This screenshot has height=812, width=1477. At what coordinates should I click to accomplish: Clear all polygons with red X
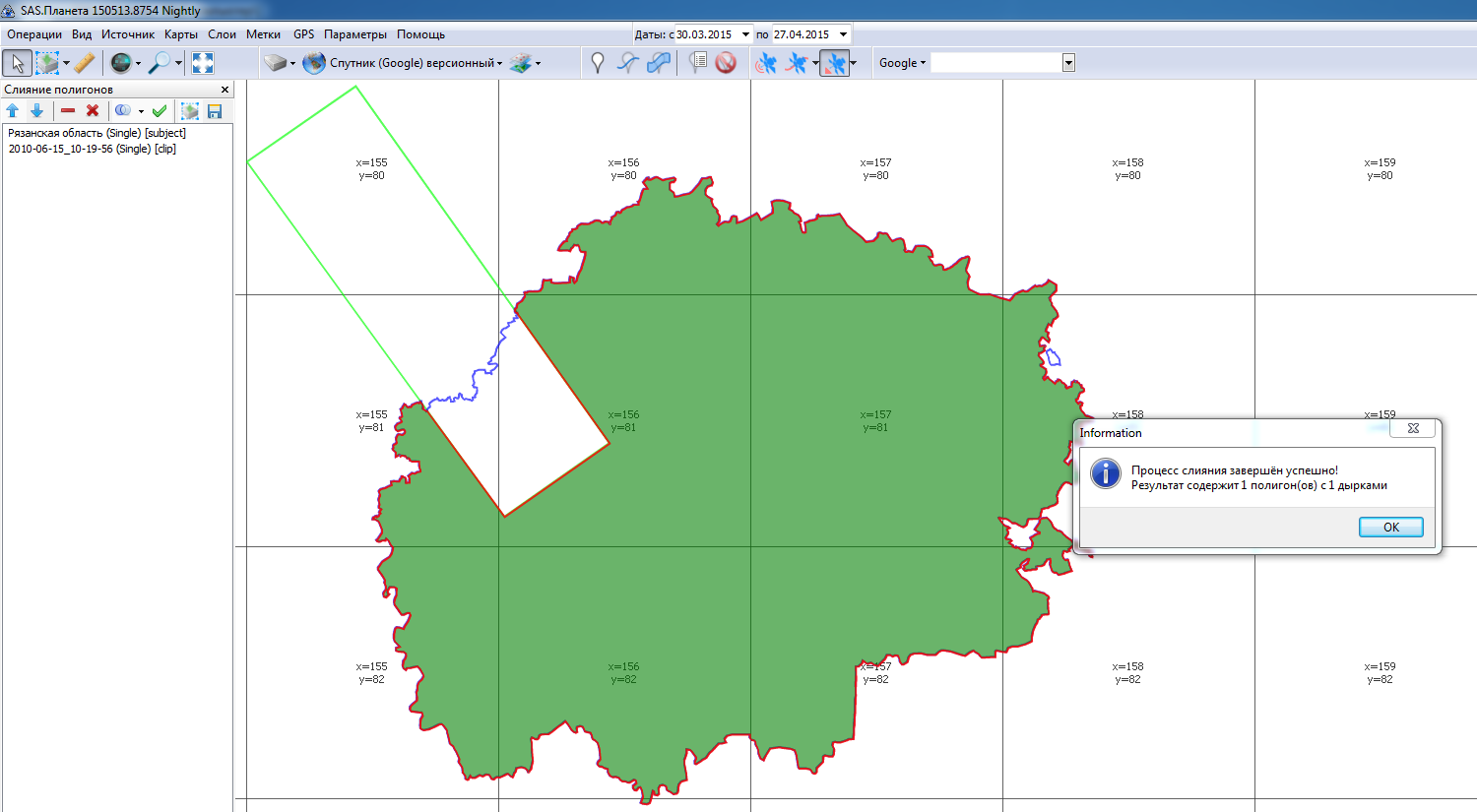coord(93,111)
